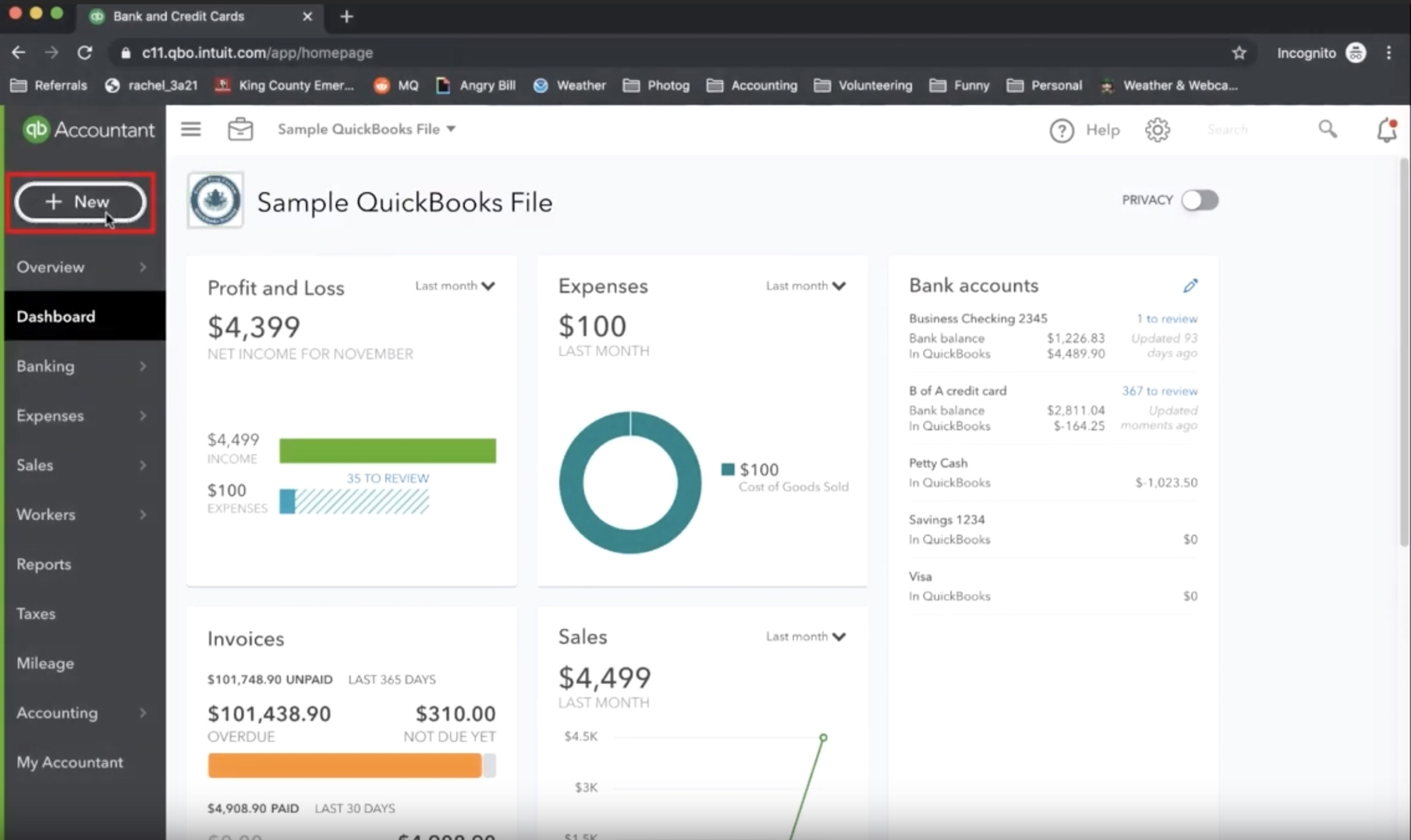1411x840 pixels.
Task: Open B of A 367 to review link
Action: pyautogui.click(x=1159, y=391)
